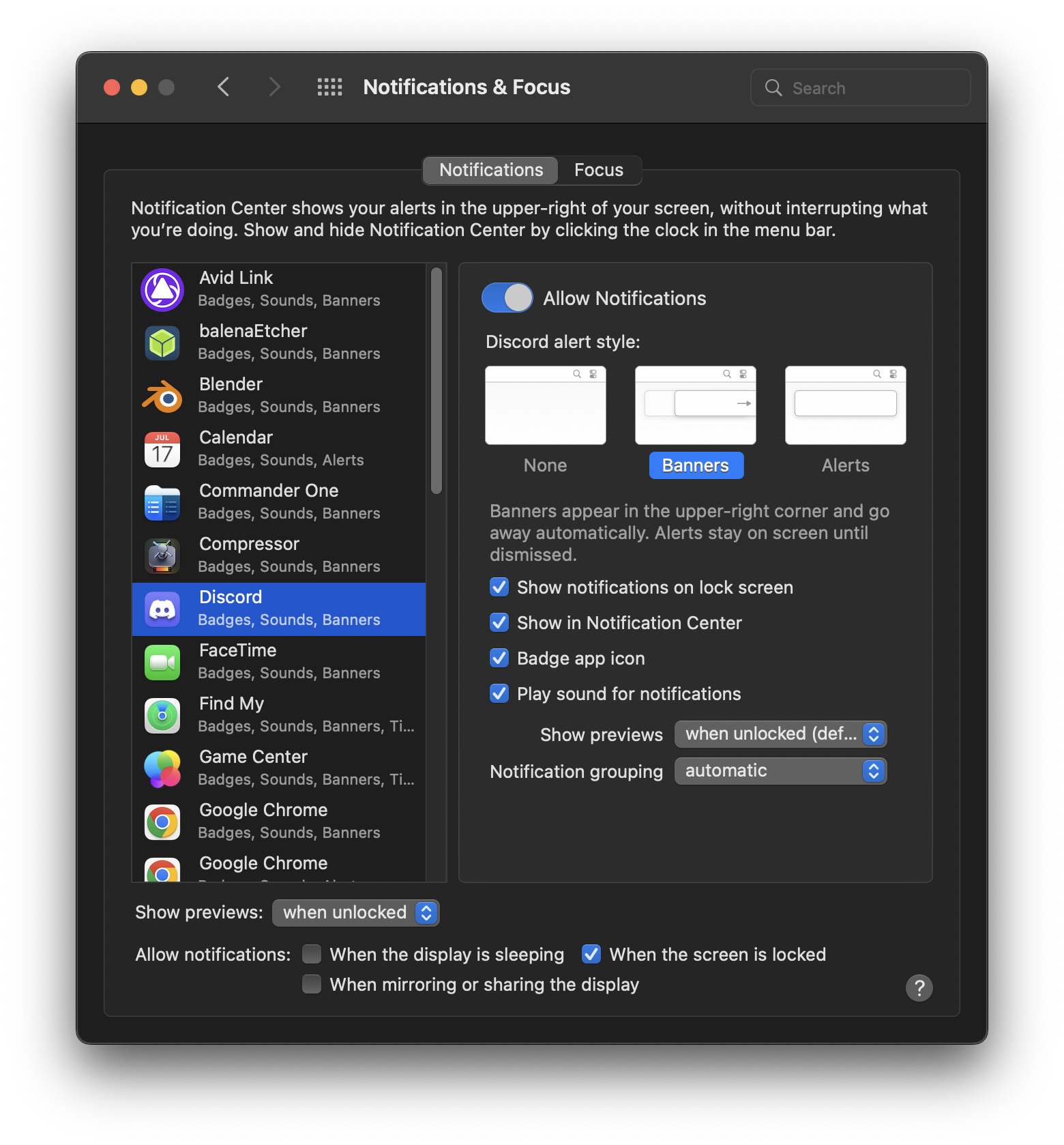This screenshot has width=1064, height=1145.
Task: Select the Banners alert style thumbnail
Action: [x=696, y=405]
